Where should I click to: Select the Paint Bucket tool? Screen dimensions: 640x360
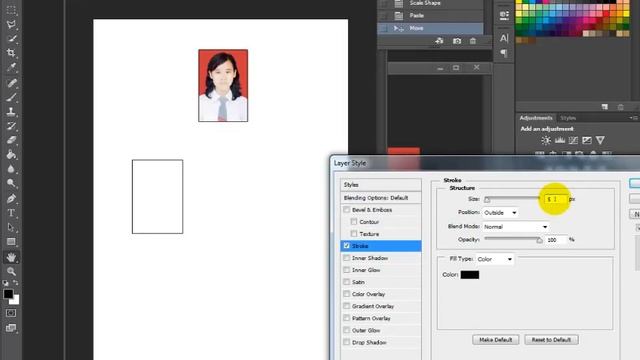click(x=11, y=154)
